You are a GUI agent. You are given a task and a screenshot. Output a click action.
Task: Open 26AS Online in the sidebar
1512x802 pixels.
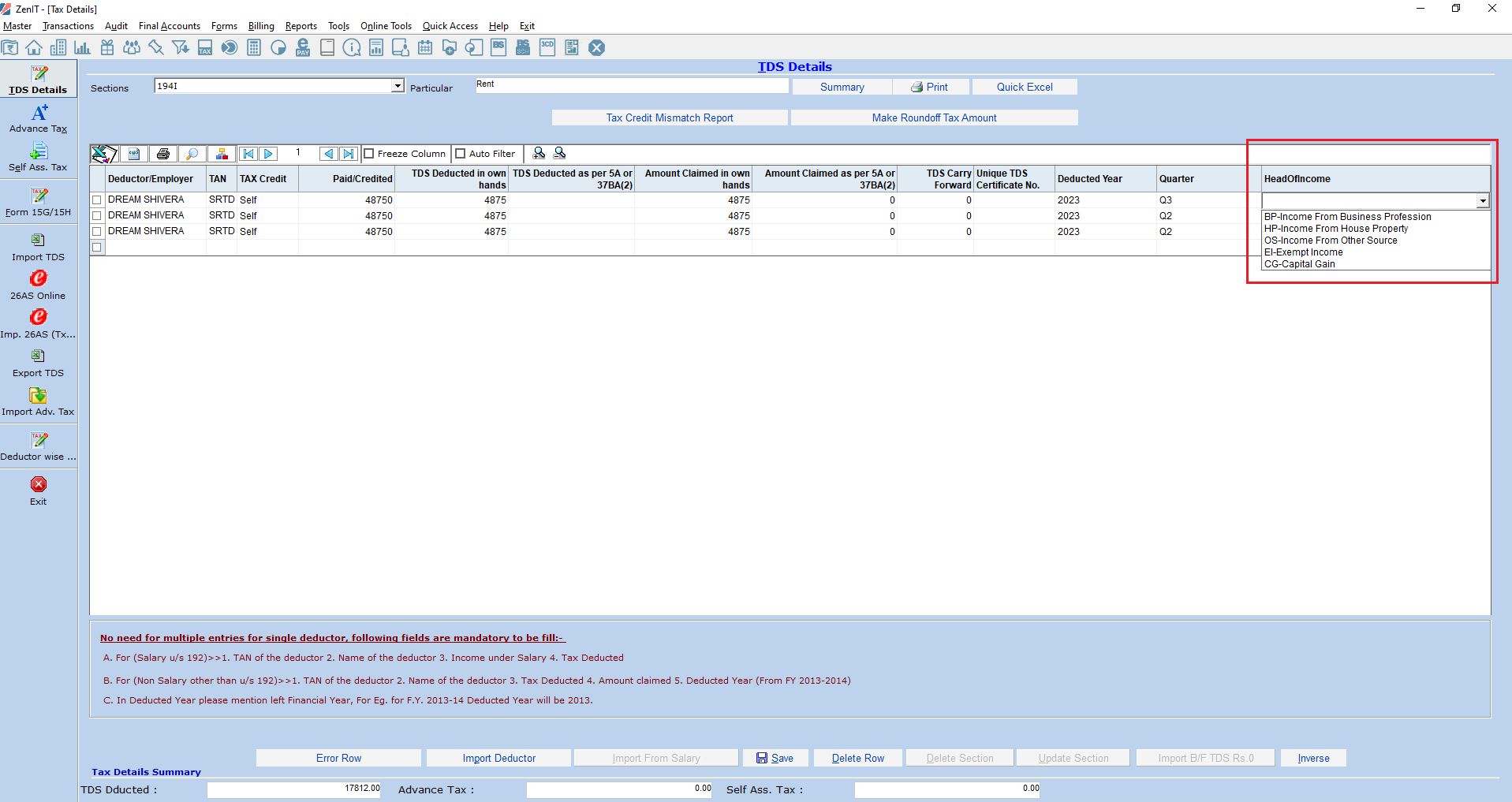(38, 285)
